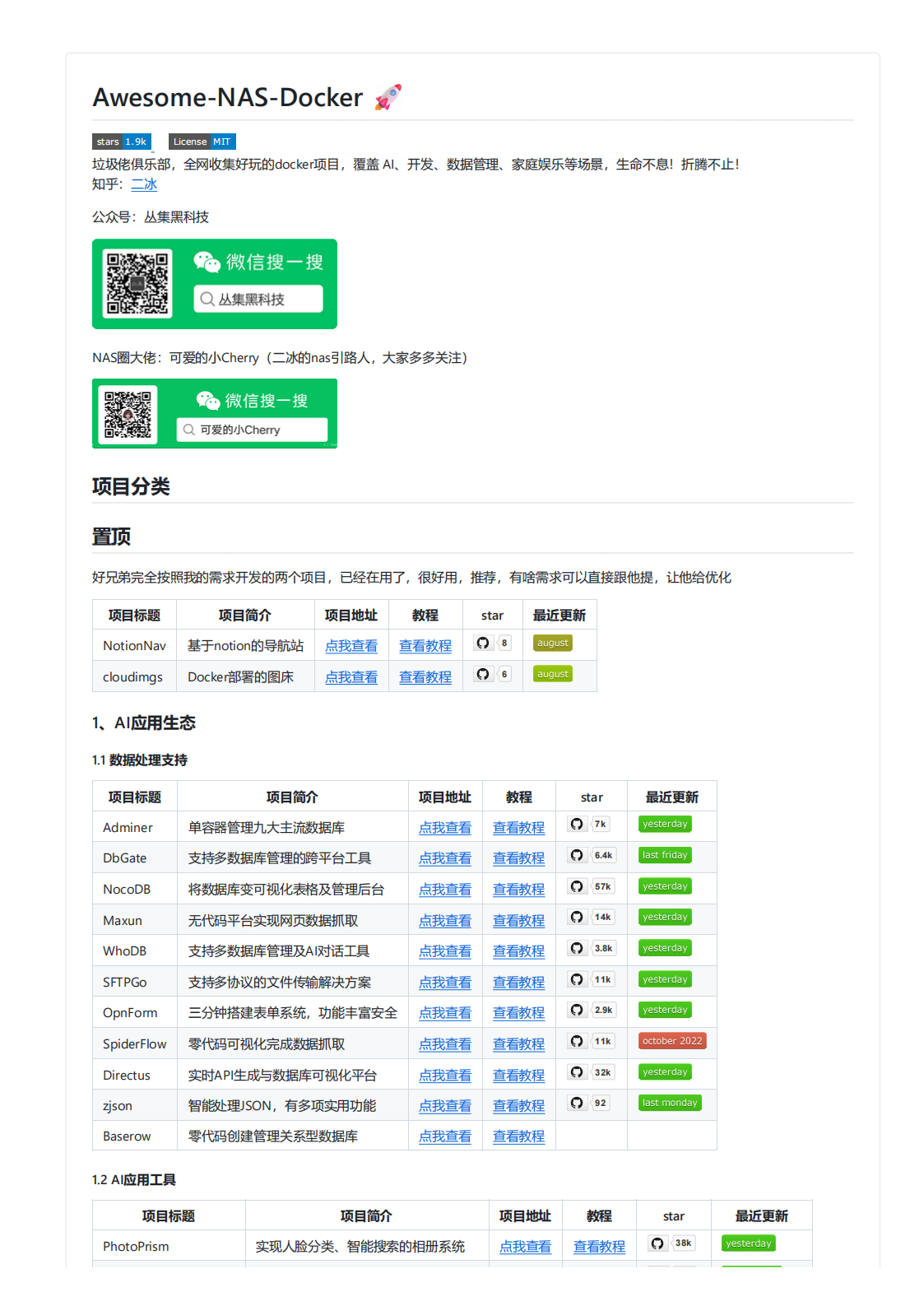Click the 1、AI应用生态 heading
The width and height of the screenshot is (924, 1306).
point(144,723)
